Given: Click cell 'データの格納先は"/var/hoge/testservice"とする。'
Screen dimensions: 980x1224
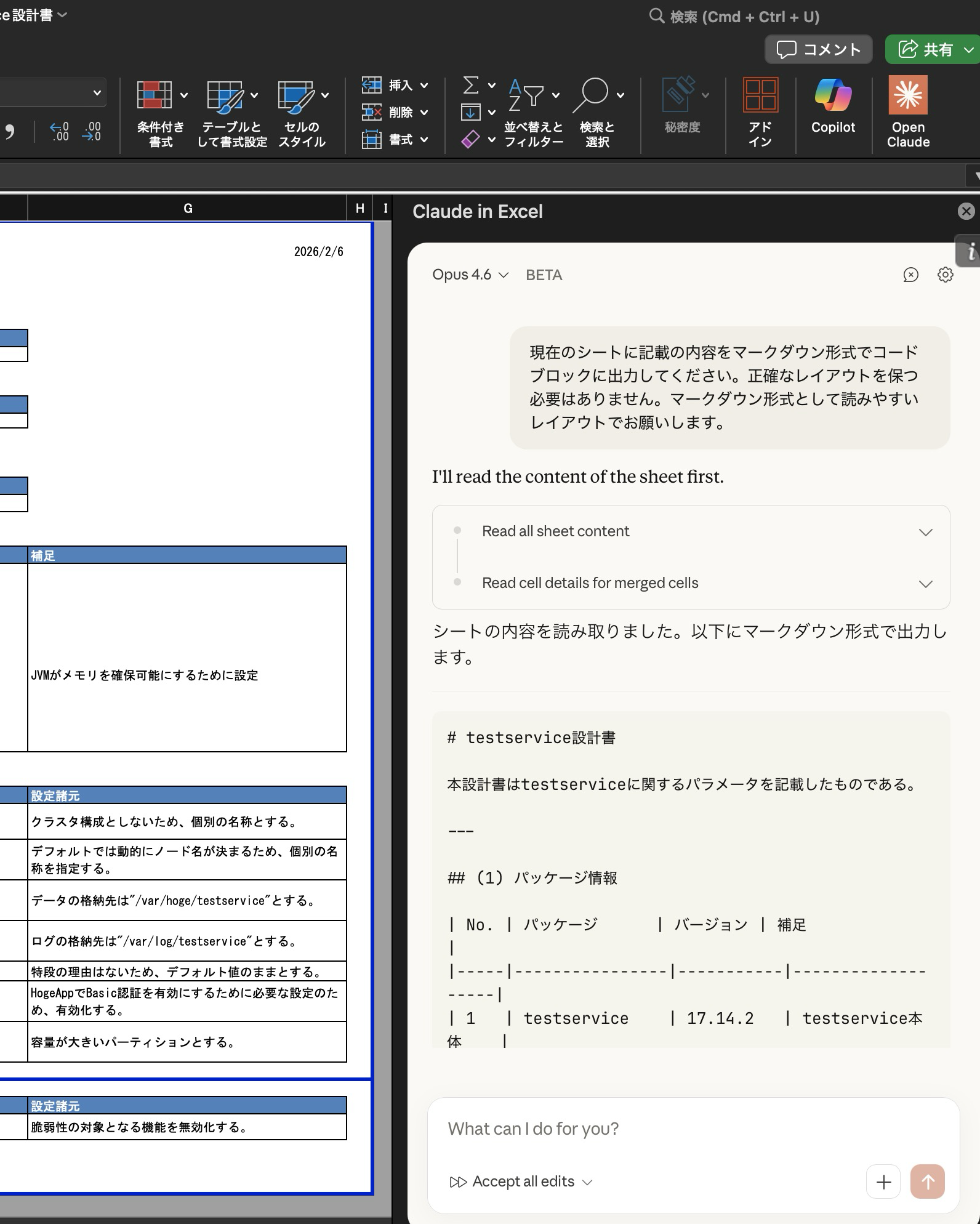Looking at the screenshot, I should coord(187,900).
